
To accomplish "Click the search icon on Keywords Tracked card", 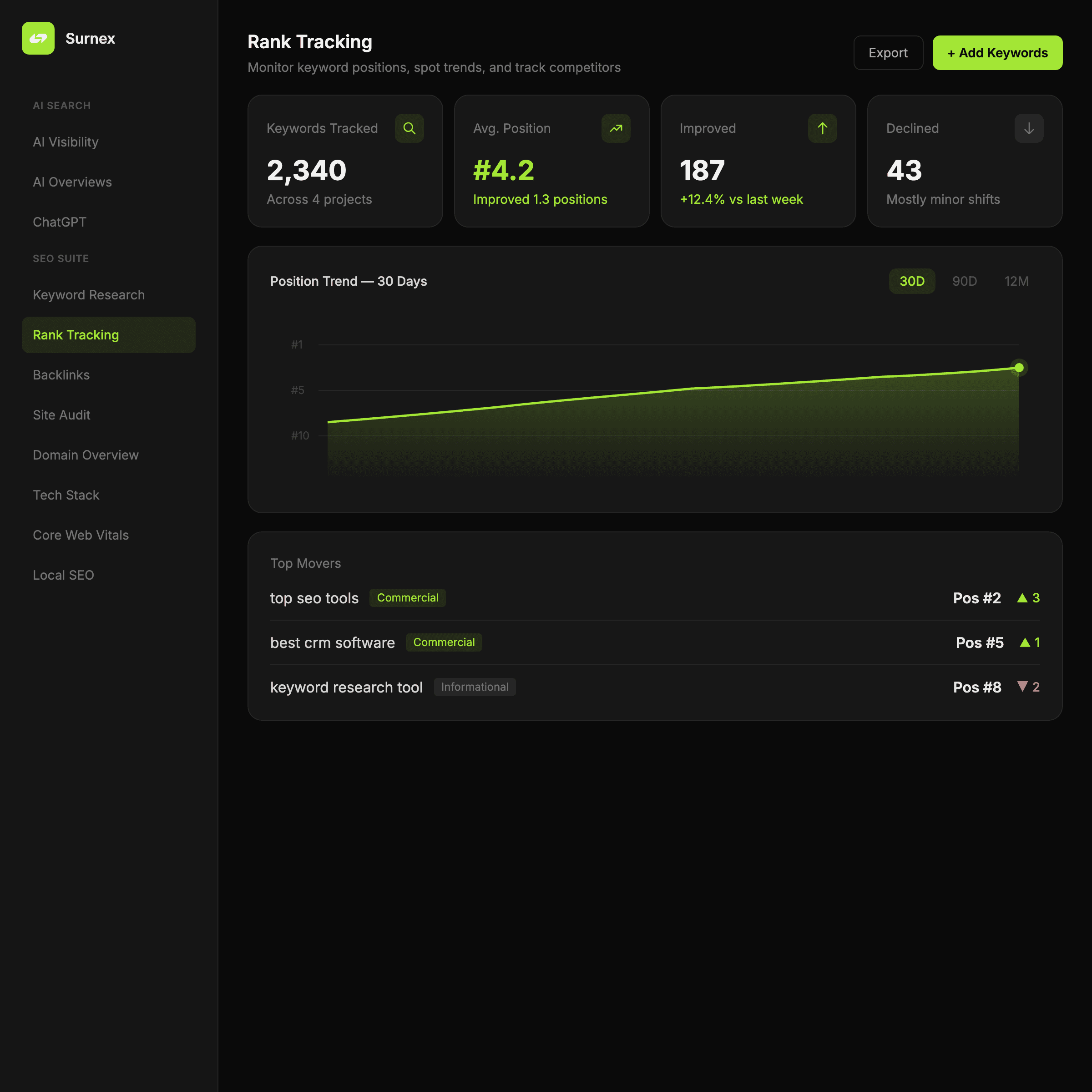I will point(409,128).
